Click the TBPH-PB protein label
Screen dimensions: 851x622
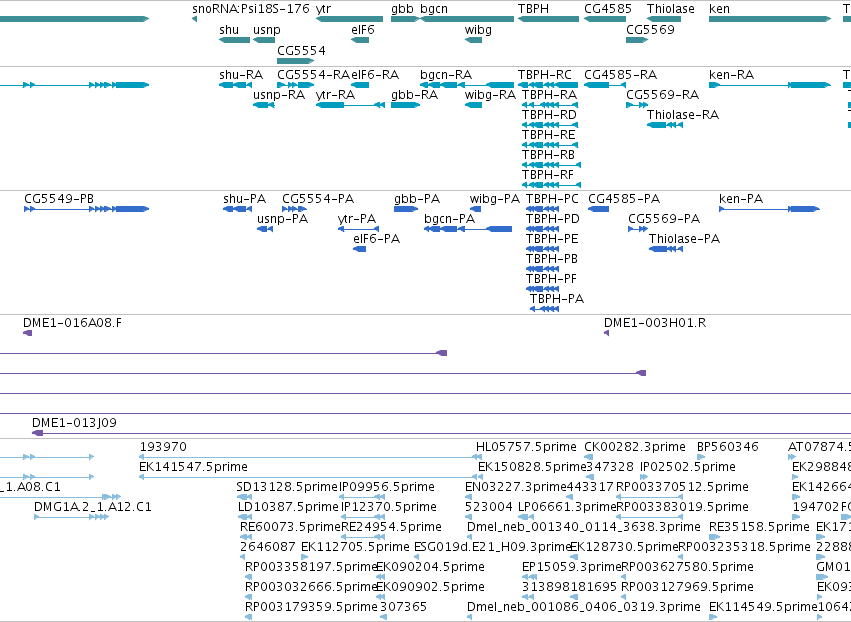(551, 259)
